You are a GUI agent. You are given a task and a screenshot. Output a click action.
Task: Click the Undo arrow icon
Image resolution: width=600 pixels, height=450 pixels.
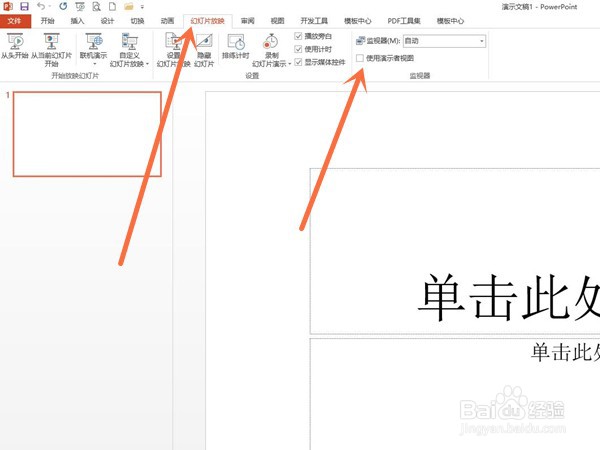coord(41,6)
